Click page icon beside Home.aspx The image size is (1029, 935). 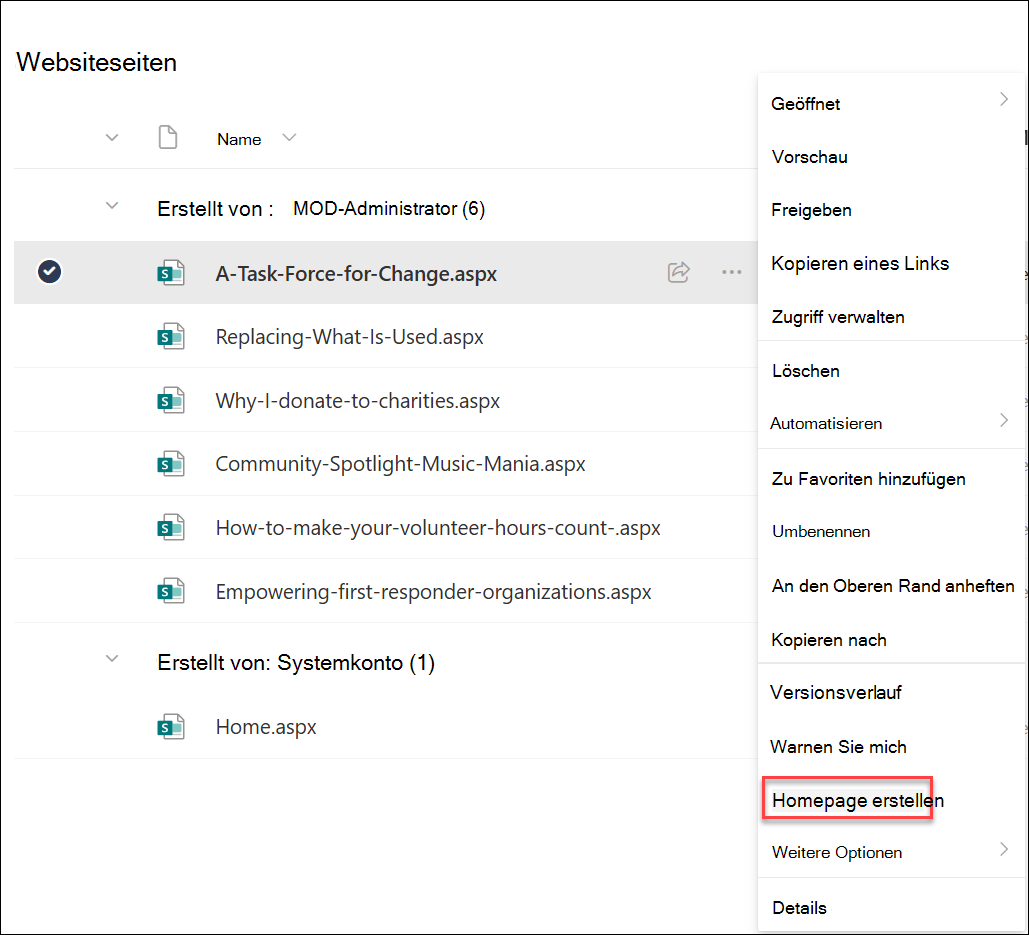171,727
